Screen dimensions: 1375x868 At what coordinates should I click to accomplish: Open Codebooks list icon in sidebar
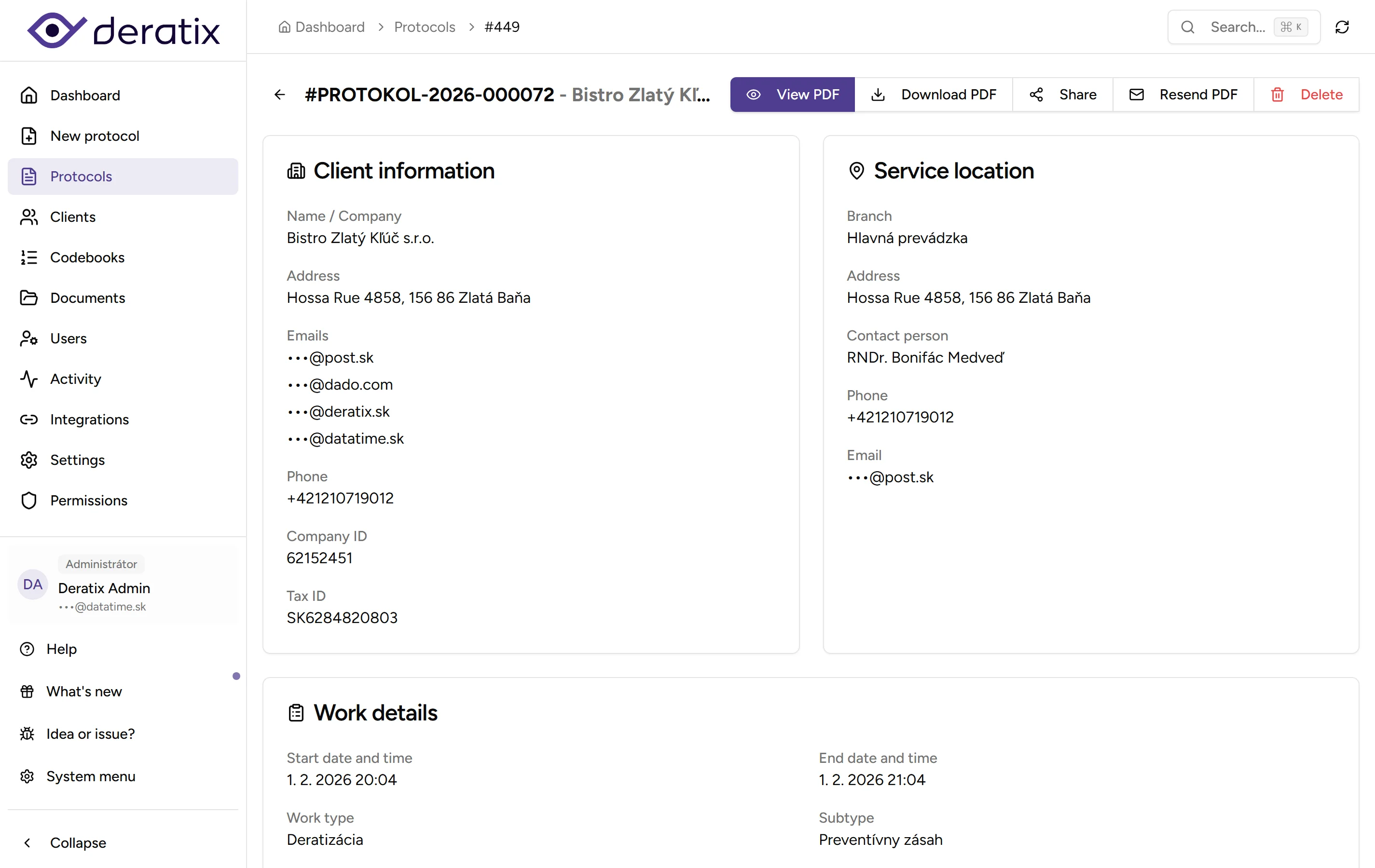[29, 258]
